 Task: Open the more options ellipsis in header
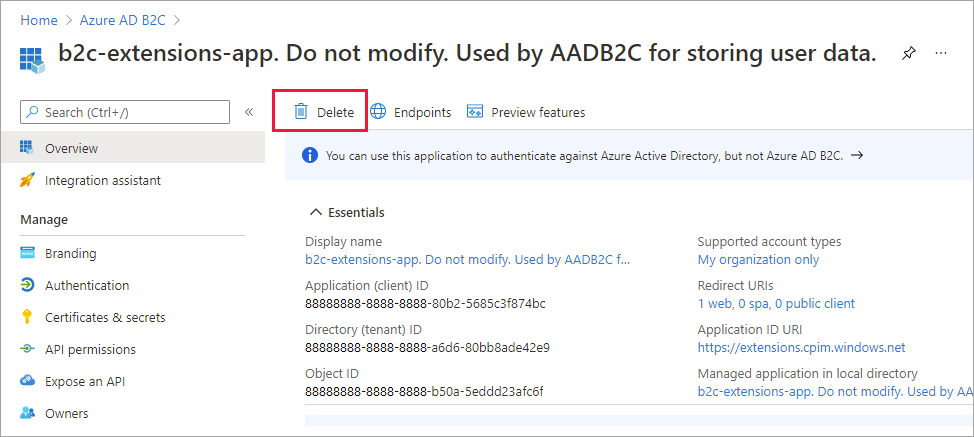click(x=940, y=54)
